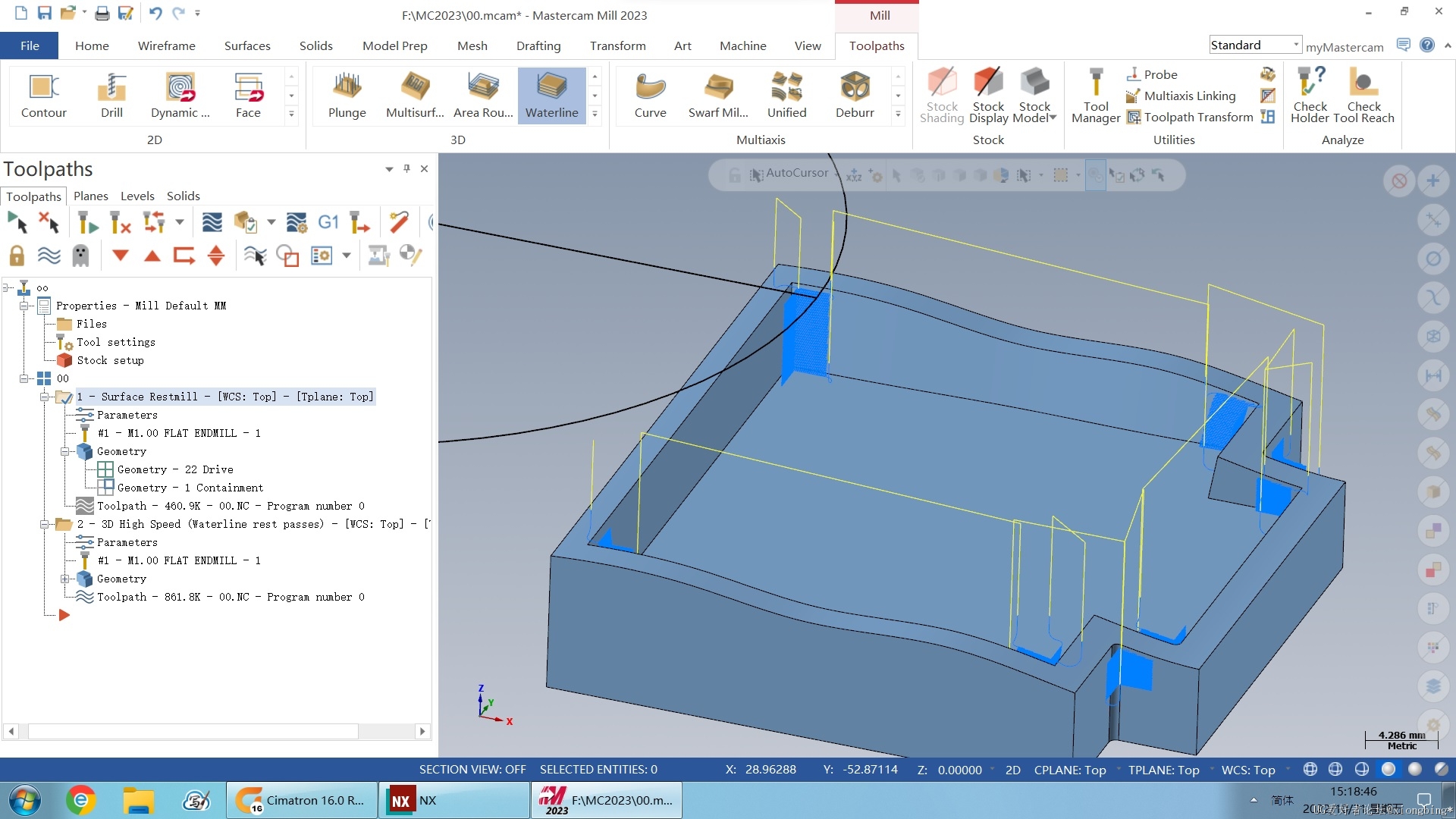Screen dimensions: 1456x819
Task: Run the Check Tool Reach utility
Action: coord(1363,96)
